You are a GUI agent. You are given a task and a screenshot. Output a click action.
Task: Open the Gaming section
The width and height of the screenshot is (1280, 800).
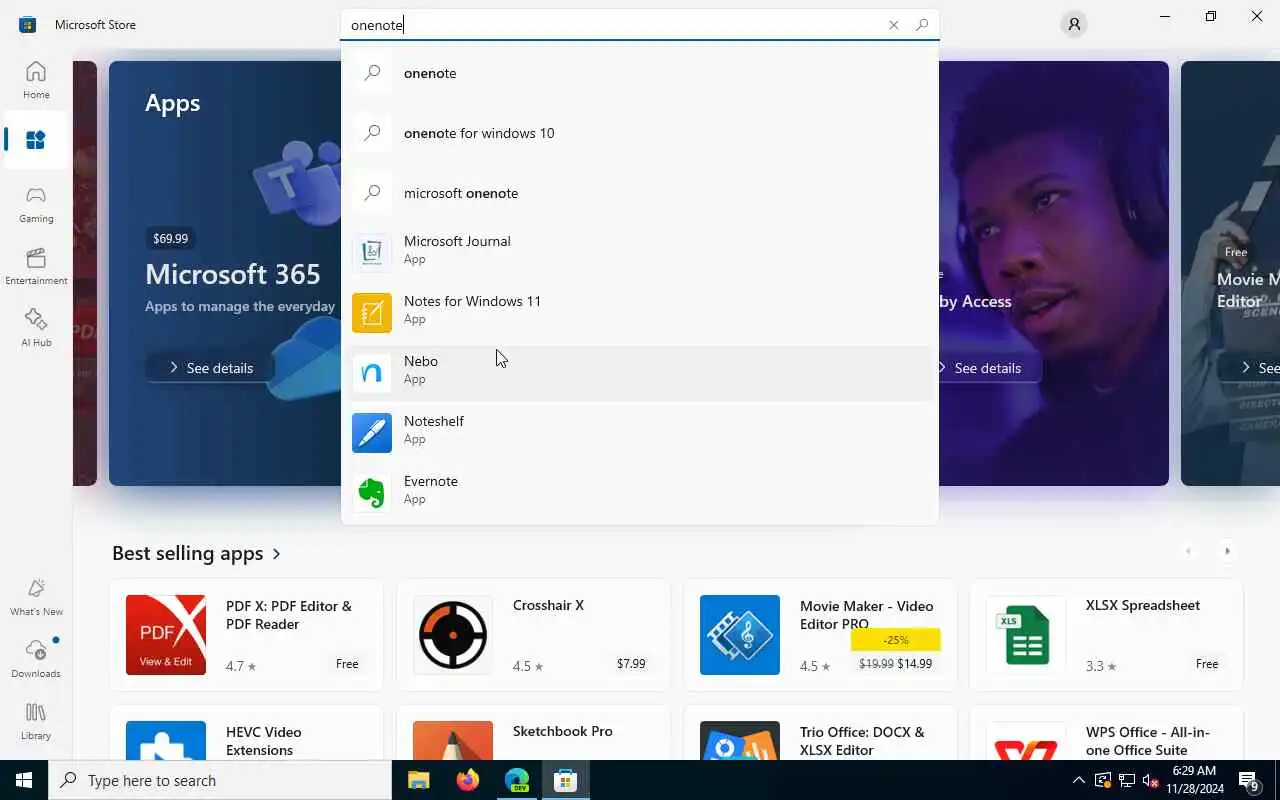tap(36, 204)
